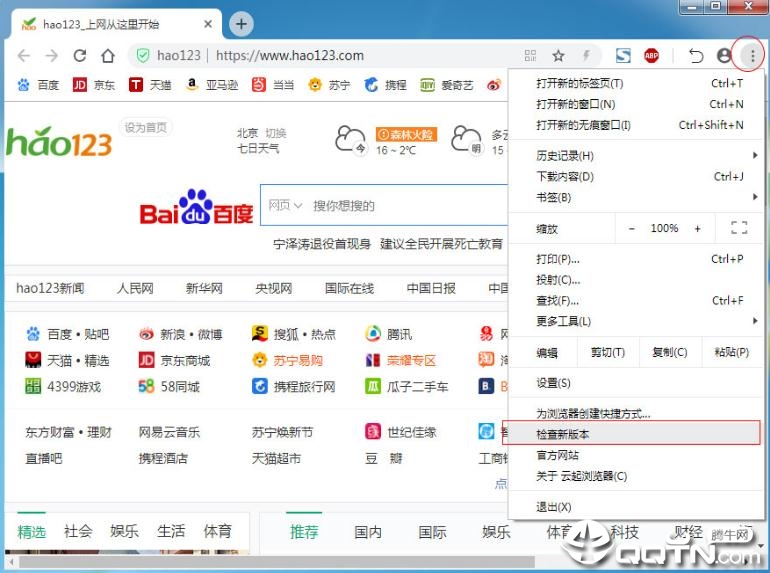Click the address bar URL
This screenshot has height=573, width=770.
[x=290, y=55]
